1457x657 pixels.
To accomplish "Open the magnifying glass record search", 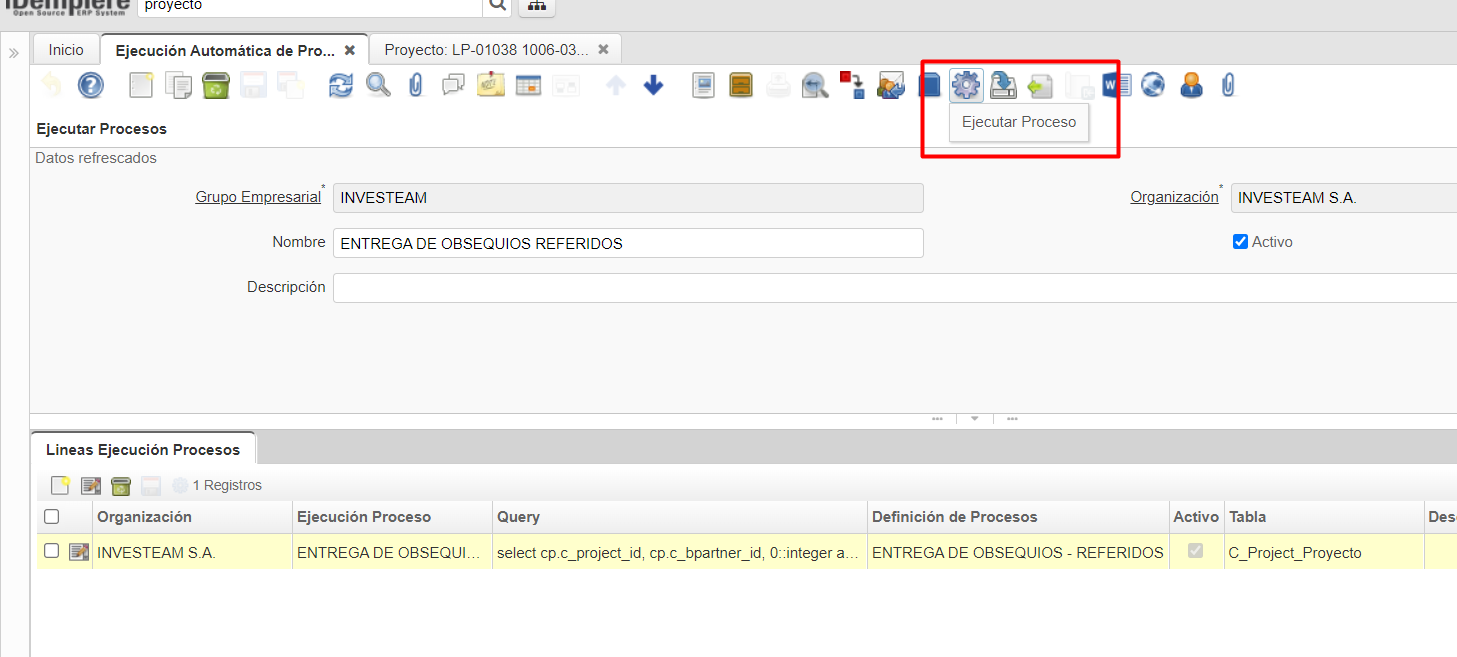I will 378,86.
